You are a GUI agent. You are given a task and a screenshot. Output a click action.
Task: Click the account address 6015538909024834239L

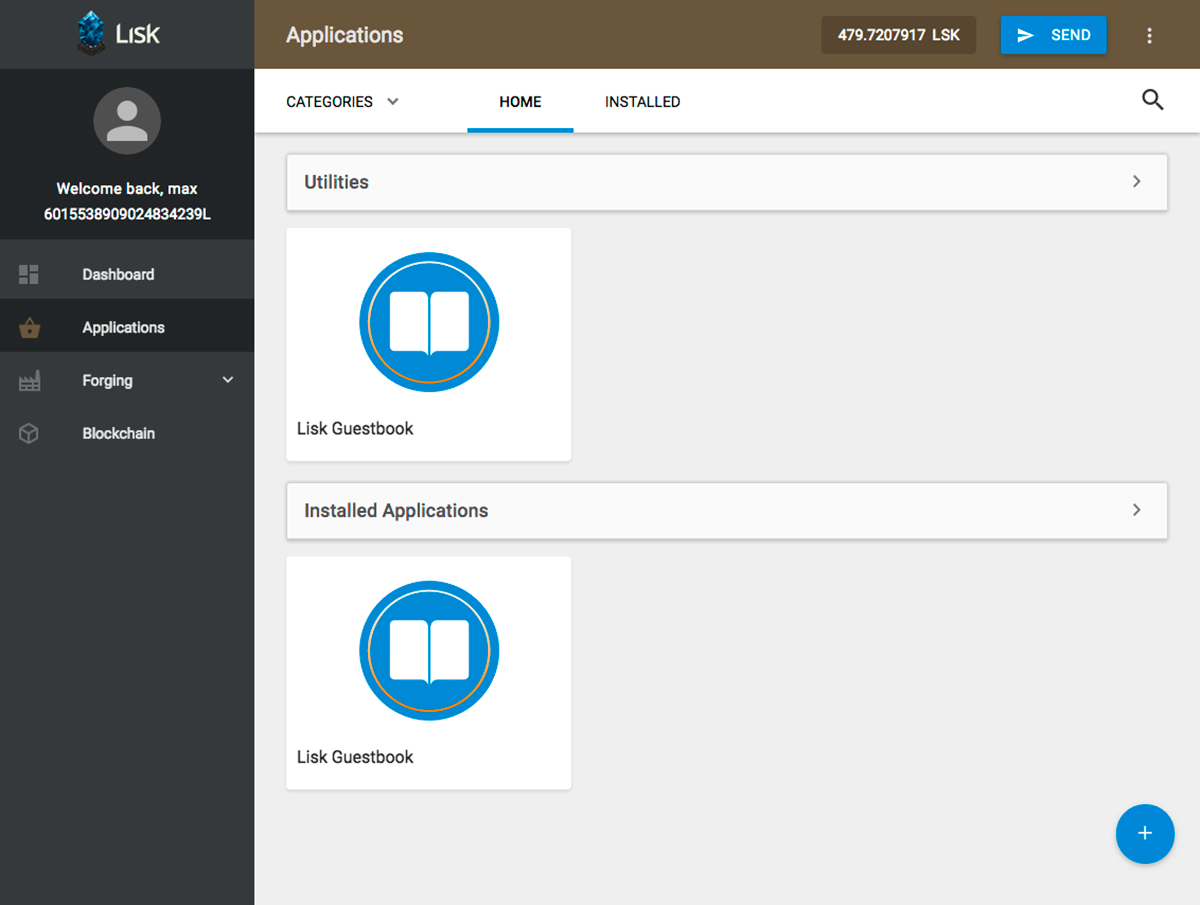point(127,214)
